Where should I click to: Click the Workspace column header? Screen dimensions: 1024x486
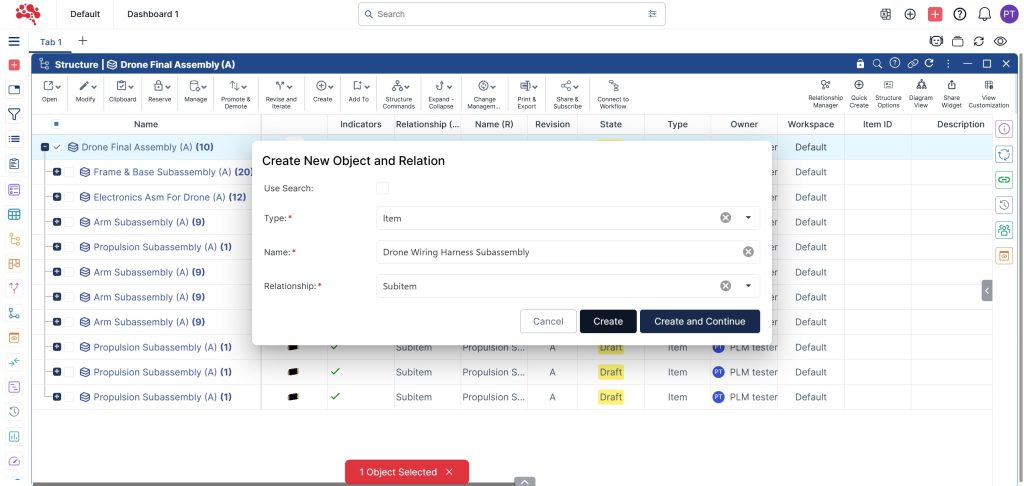[810, 124]
